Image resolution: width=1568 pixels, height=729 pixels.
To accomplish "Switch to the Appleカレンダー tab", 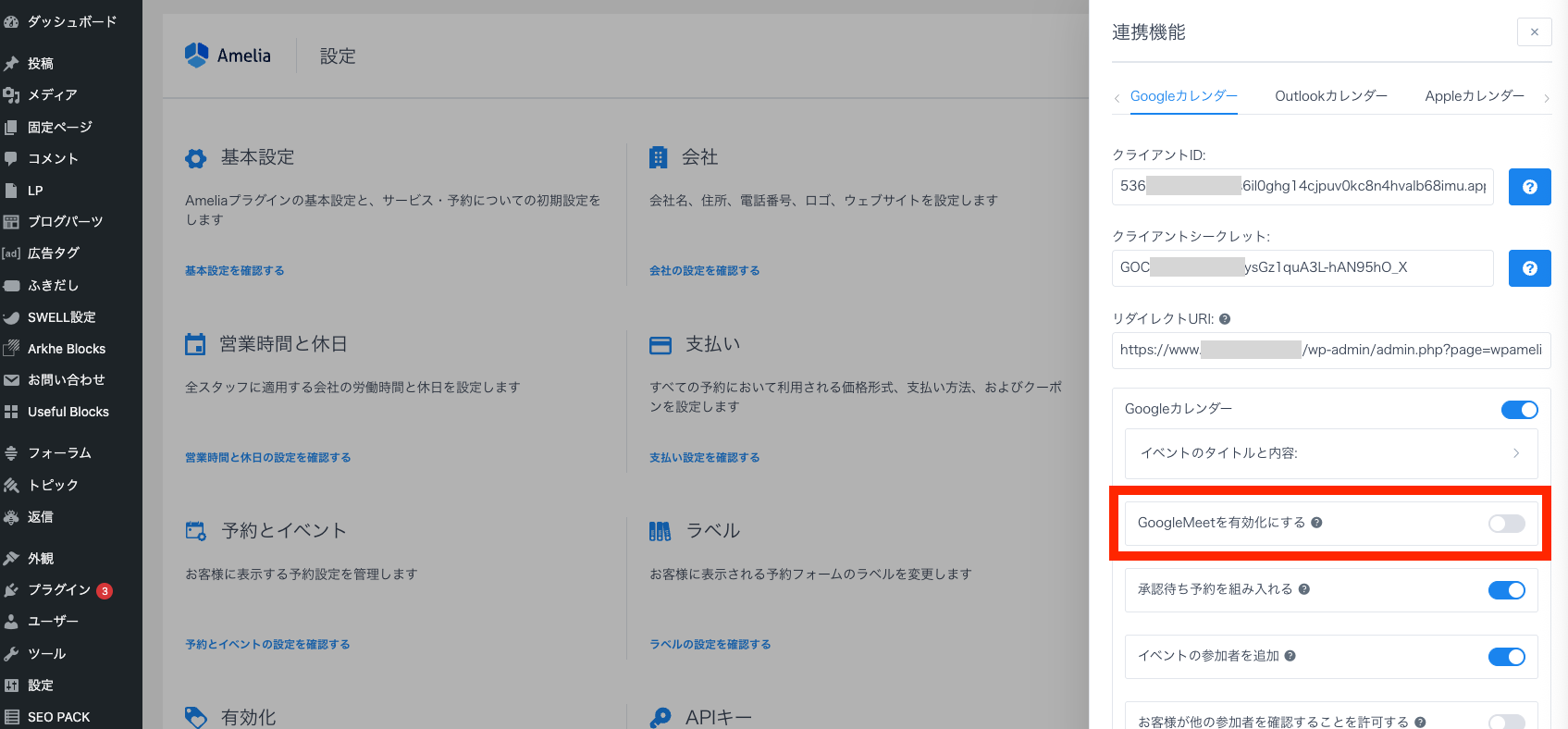I will [x=1474, y=96].
